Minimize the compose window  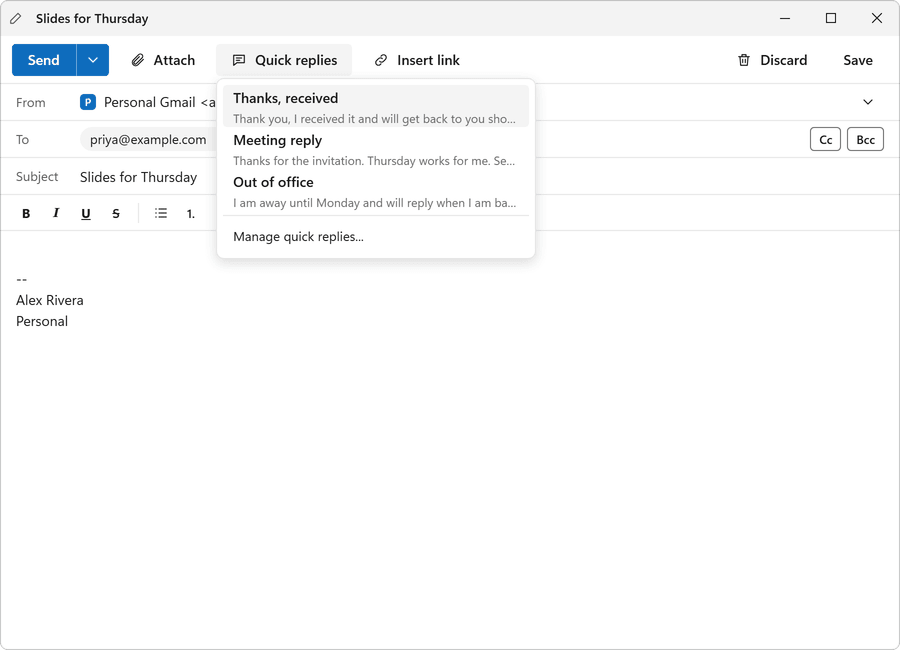coord(785,18)
